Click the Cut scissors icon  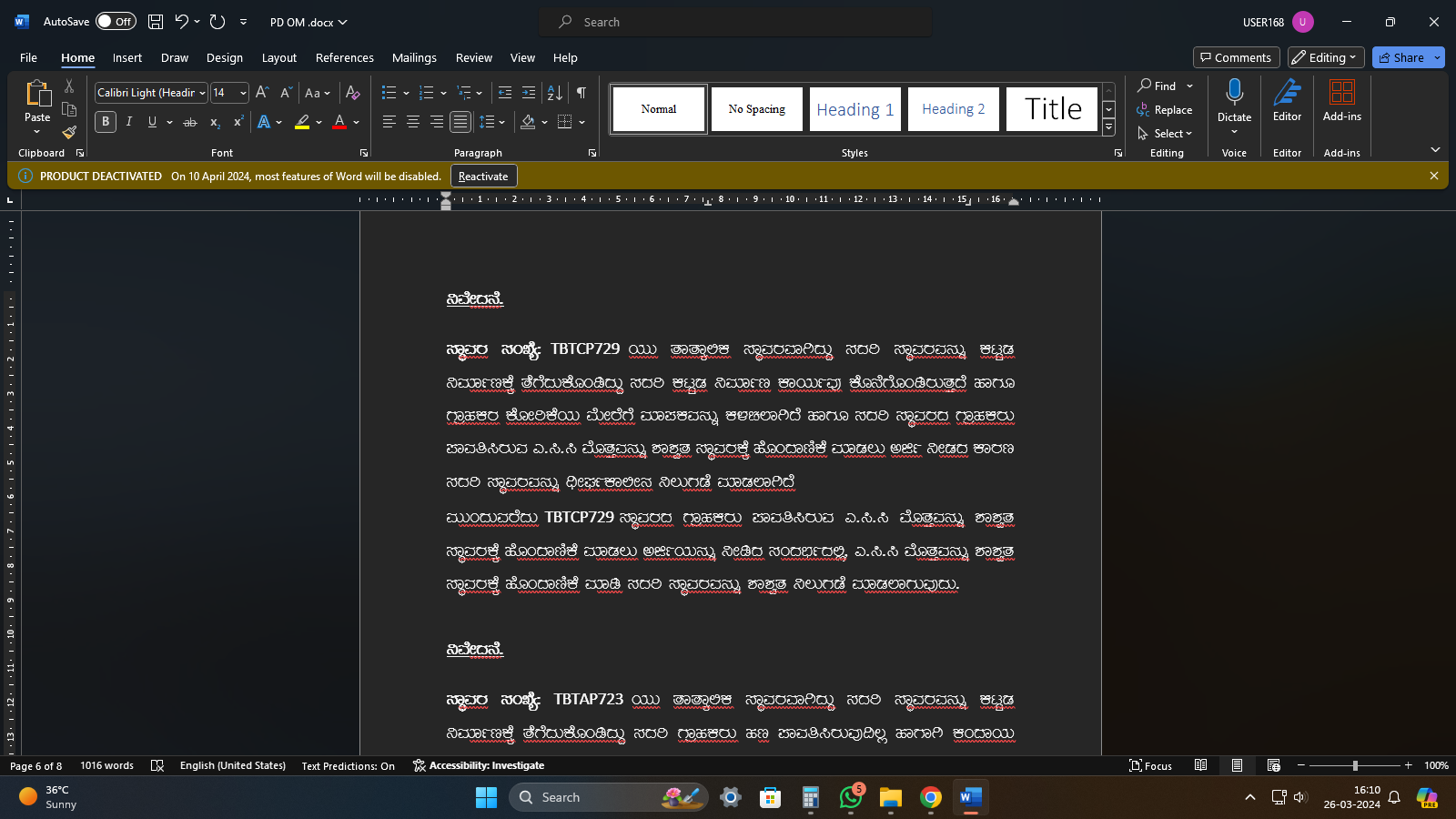point(69,86)
